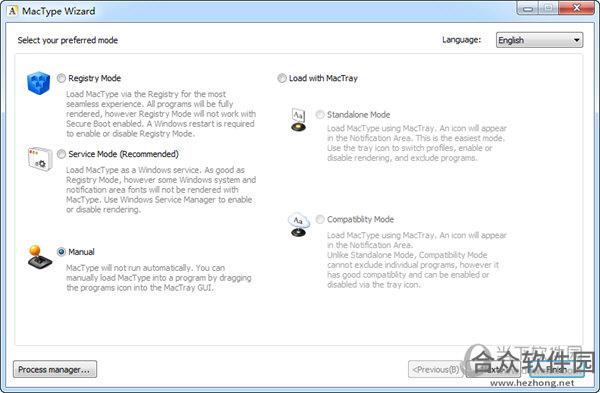This screenshot has height=393, width=600.
Task: Click the Manual mode joystick icon
Action: point(39,257)
